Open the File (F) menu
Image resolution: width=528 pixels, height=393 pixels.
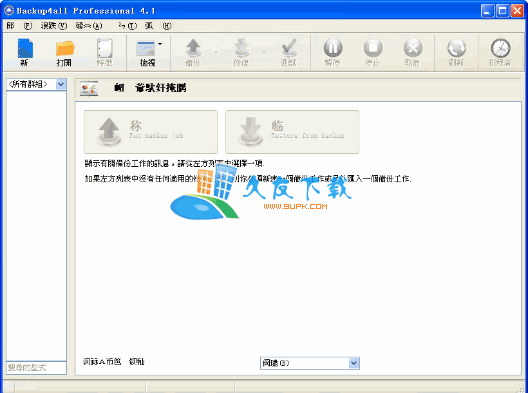pyautogui.click(x=19, y=26)
